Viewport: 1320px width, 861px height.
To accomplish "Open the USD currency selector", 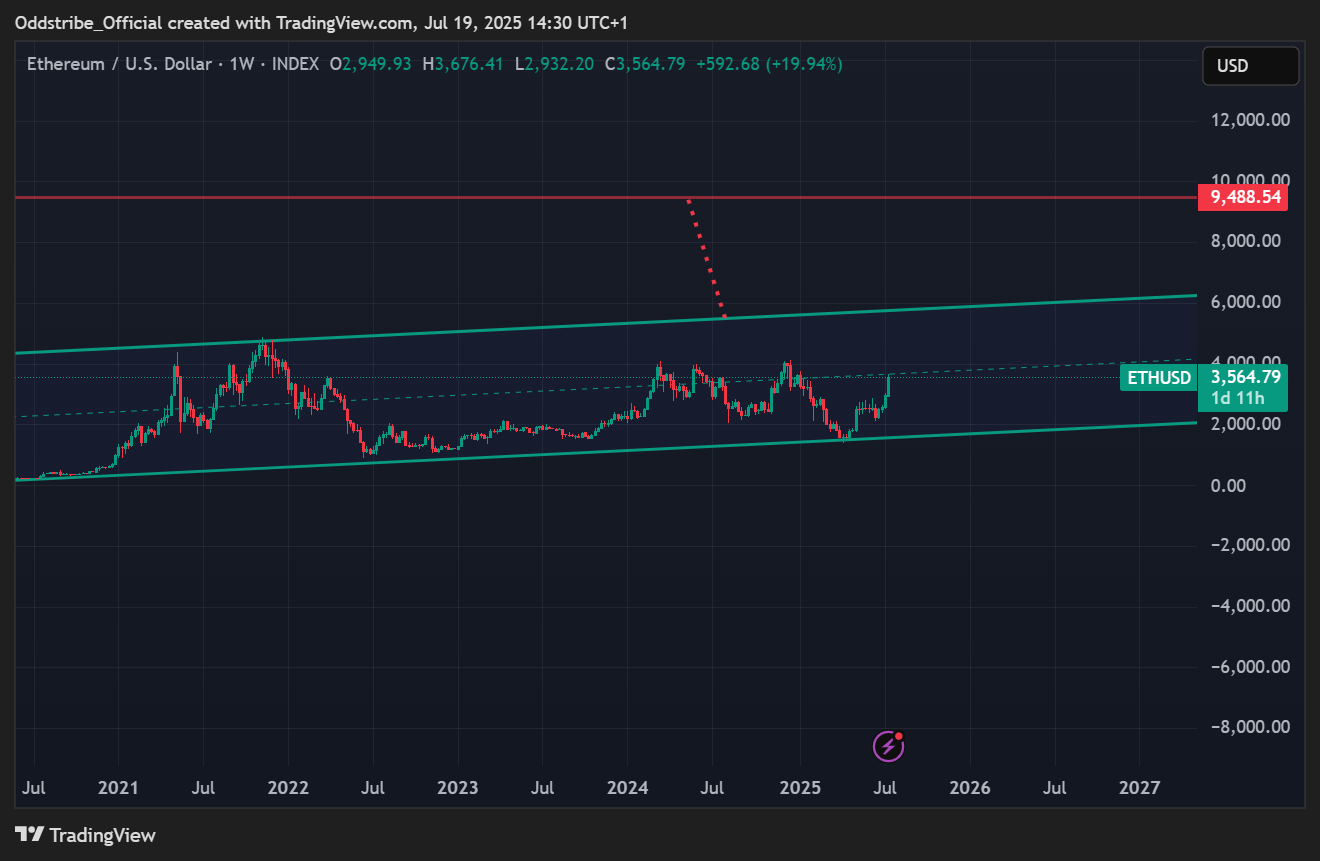I will [x=1251, y=66].
